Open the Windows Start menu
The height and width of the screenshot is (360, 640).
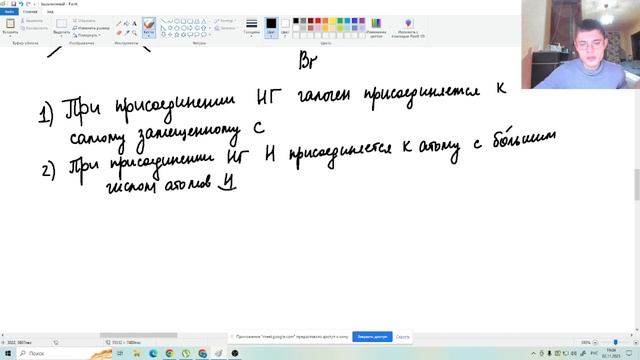pyautogui.click(x=8, y=353)
